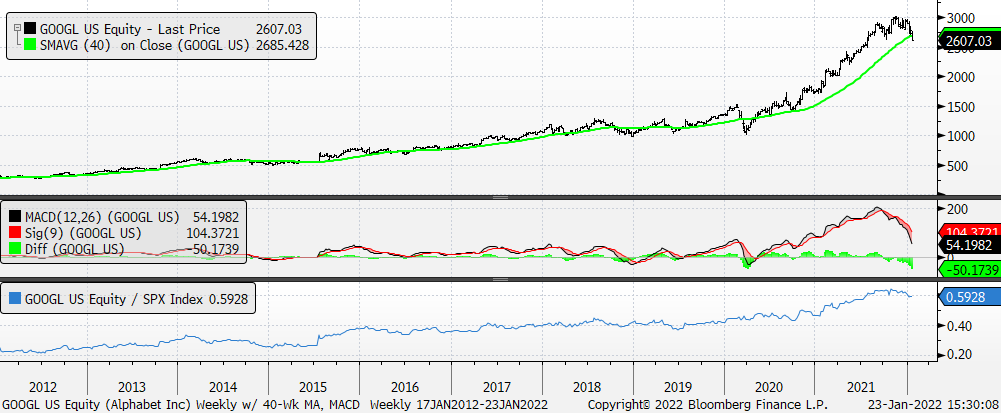Click the 2017 year label

coord(496,387)
